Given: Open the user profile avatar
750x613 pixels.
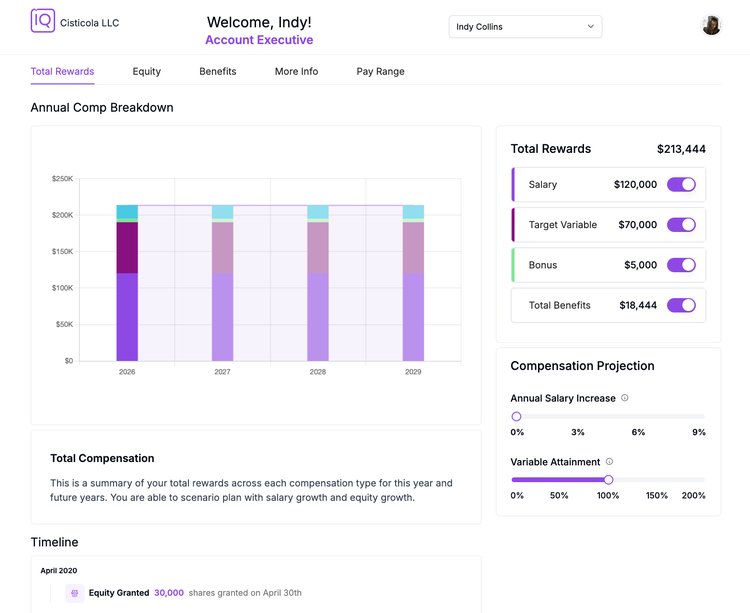Looking at the screenshot, I should coord(711,25).
